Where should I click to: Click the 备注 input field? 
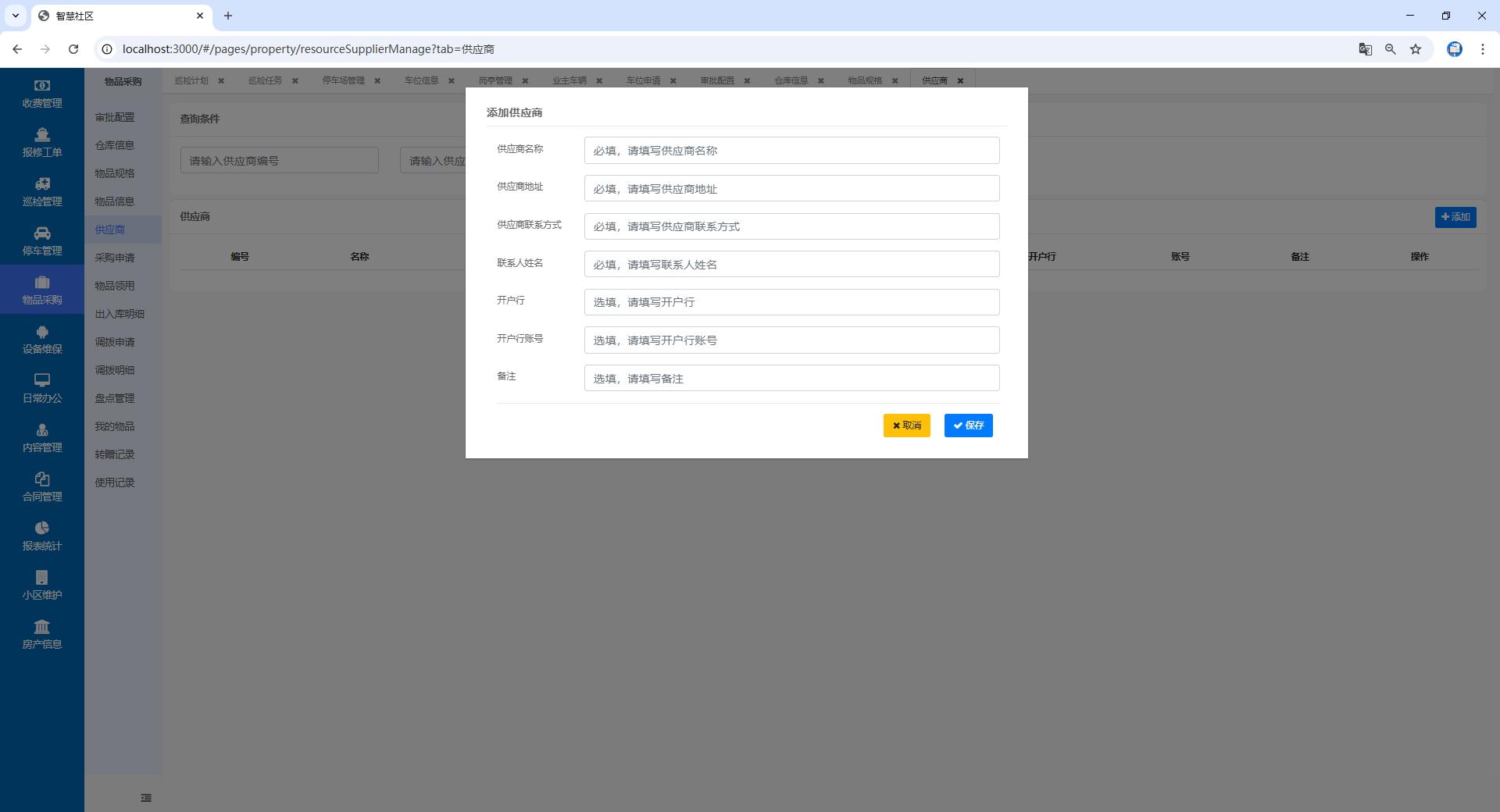pyautogui.click(x=791, y=379)
